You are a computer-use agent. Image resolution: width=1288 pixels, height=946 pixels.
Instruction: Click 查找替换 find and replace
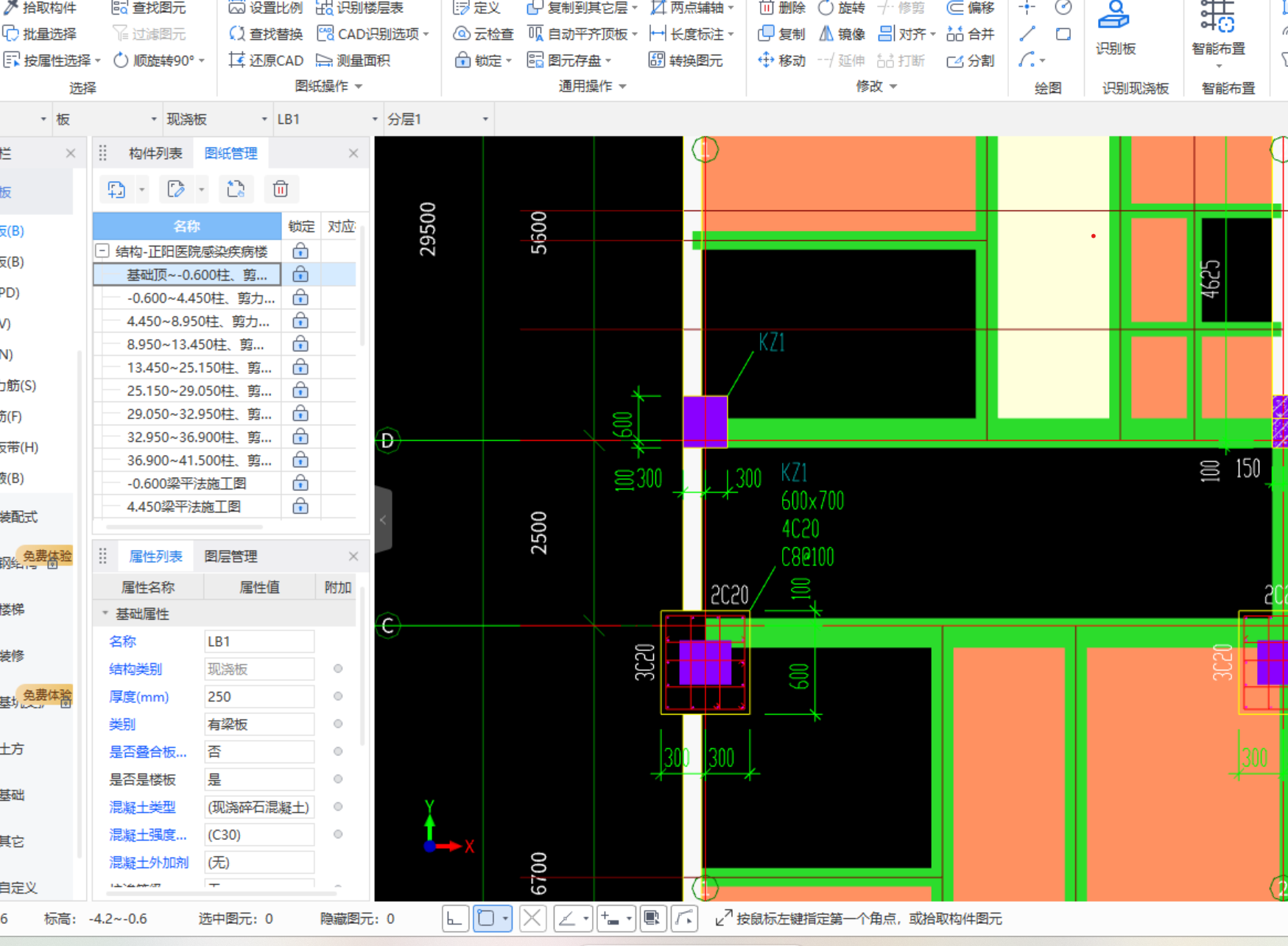(x=265, y=34)
